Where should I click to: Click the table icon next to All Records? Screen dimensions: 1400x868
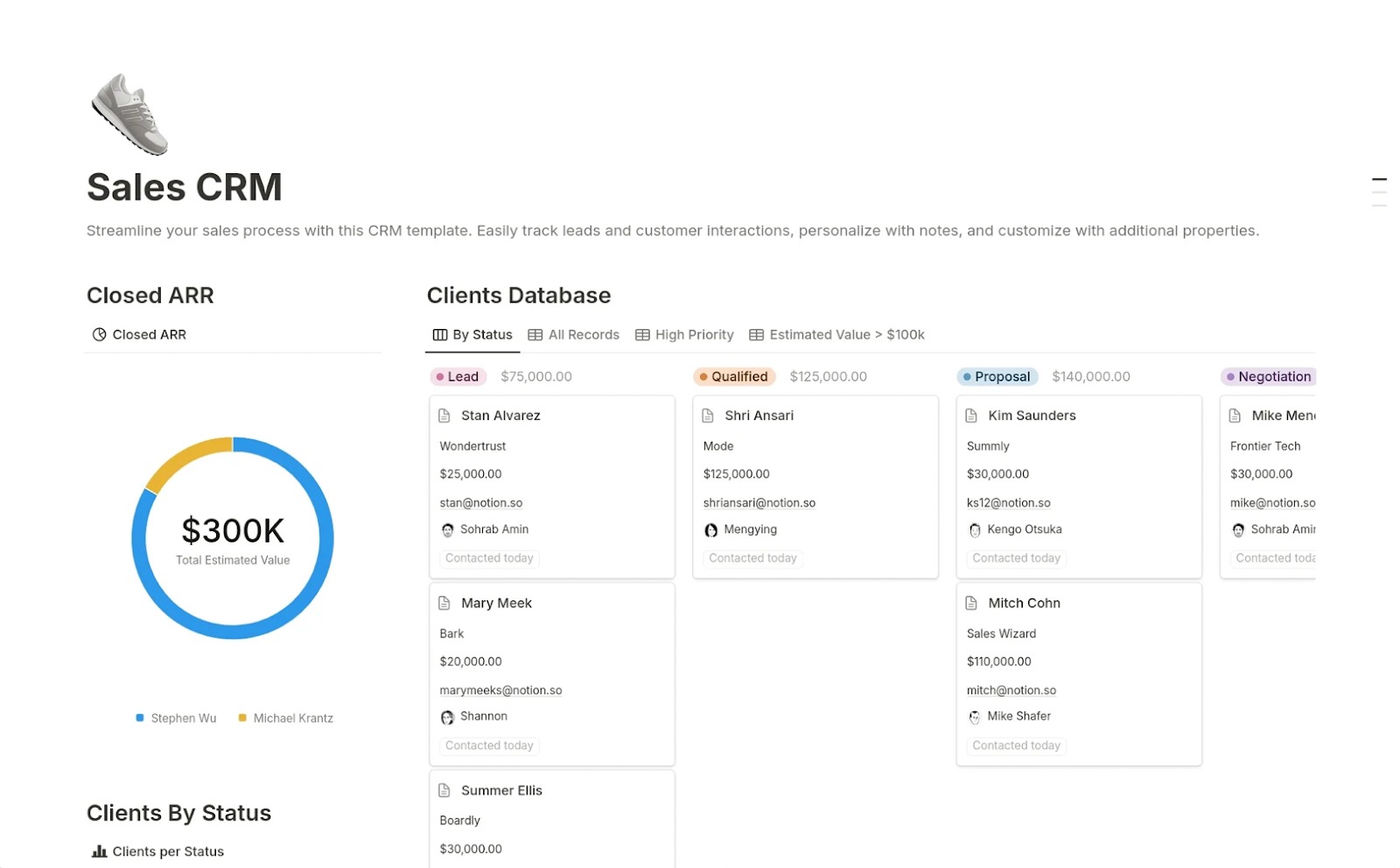pos(535,334)
